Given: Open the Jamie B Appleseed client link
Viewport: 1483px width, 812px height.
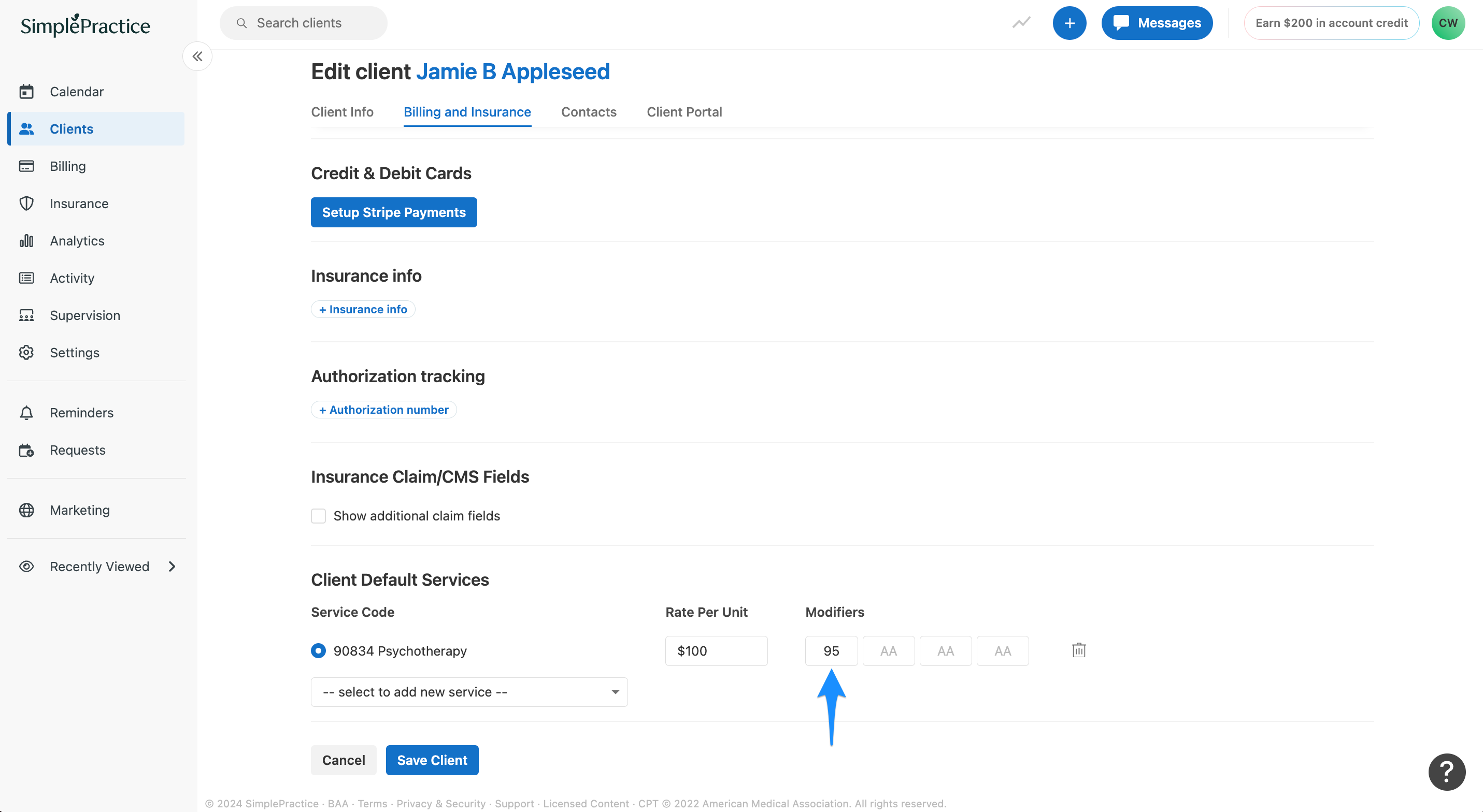Looking at the screenshot, I should click(512, 72).
